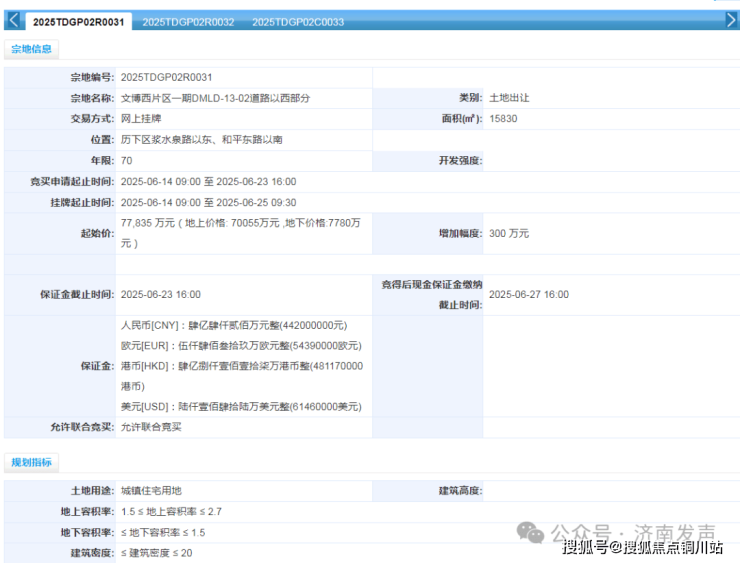Select the area value 15830

[x=503, y=118]
